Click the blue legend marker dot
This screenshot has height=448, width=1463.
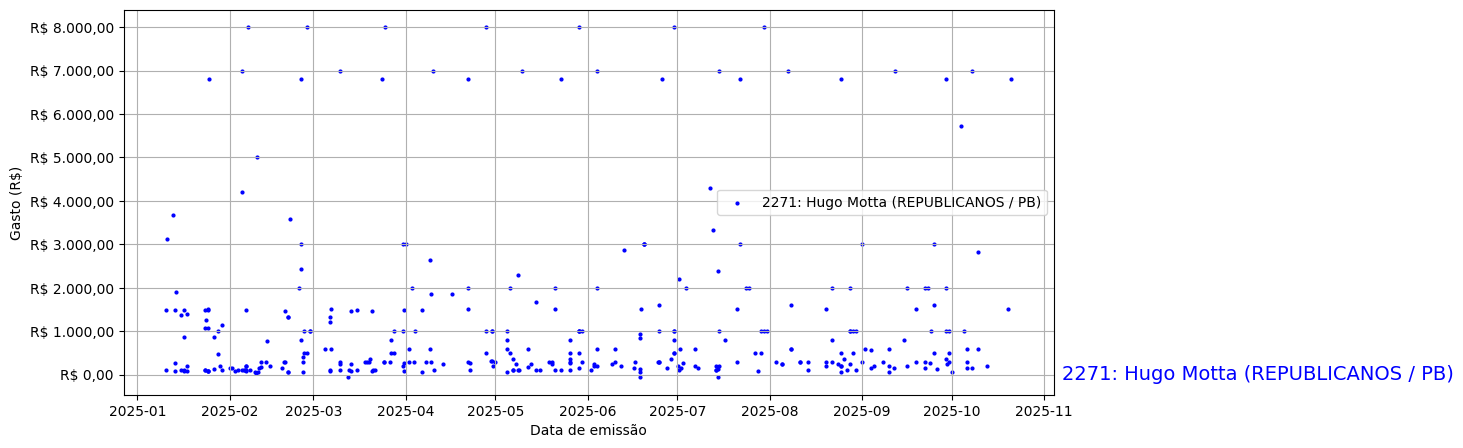tap(737, 202)
